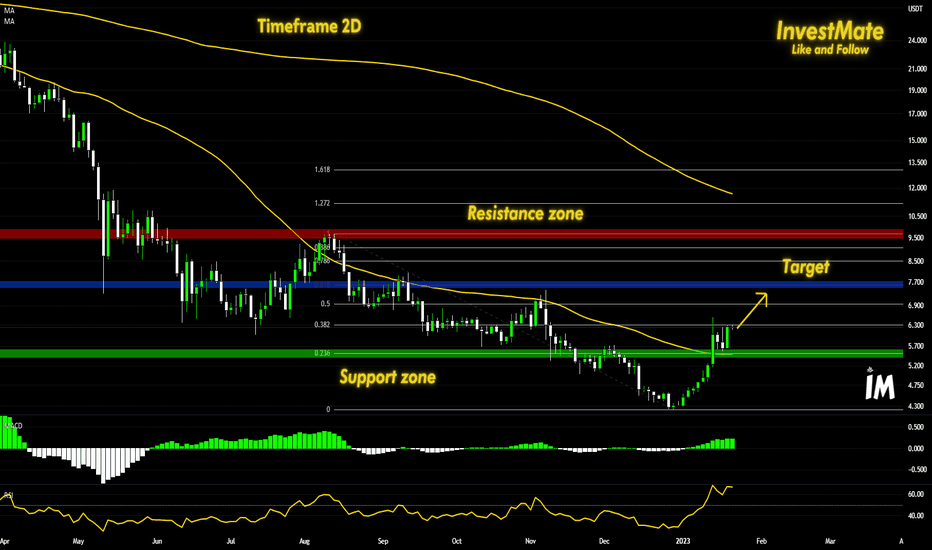This screenshot has width=932, height=550.
Task: Select the green support zone band
Action: click(x=451, y=353)
